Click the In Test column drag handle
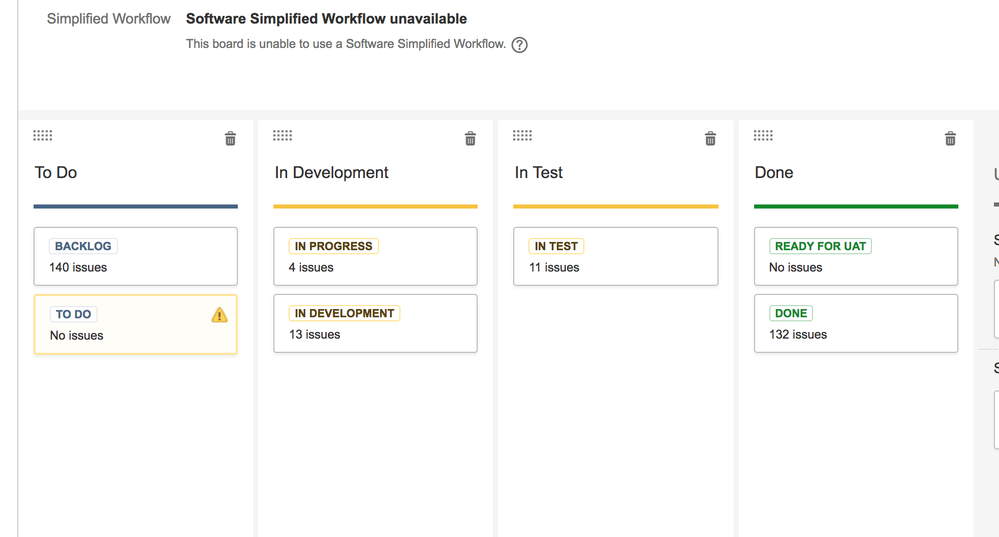This screenshot has width=999, height=537. click(x=522, y=136)
